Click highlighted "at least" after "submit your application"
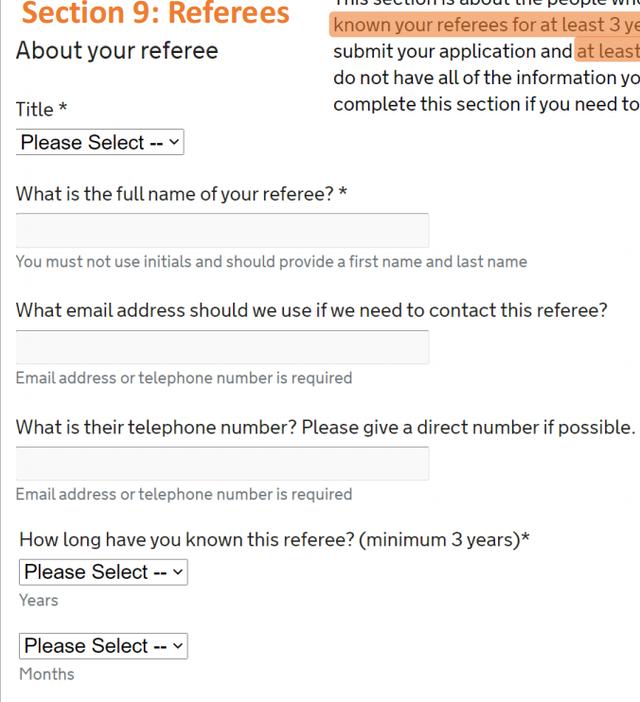This screenshot has height=702, width=640. (607, 51)
